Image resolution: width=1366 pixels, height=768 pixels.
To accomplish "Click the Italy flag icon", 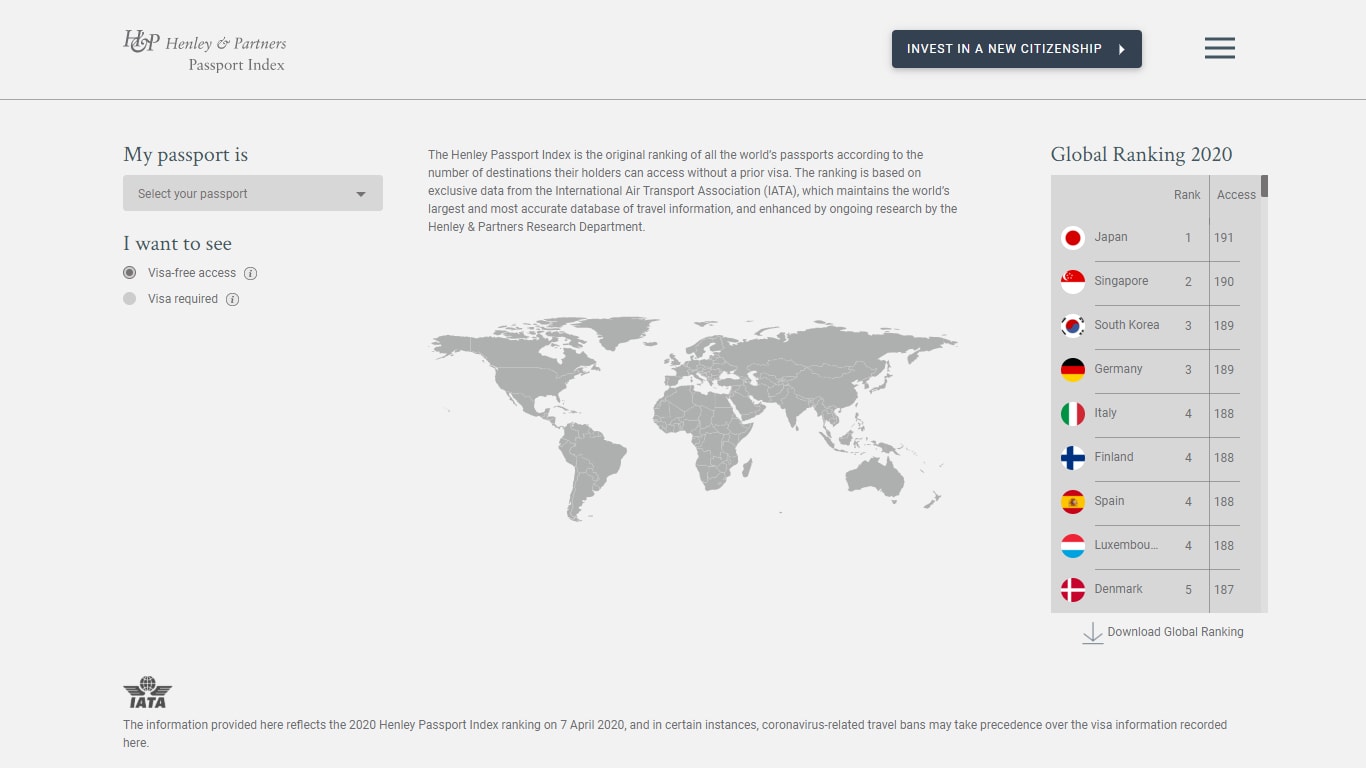I will [1072, 414].
